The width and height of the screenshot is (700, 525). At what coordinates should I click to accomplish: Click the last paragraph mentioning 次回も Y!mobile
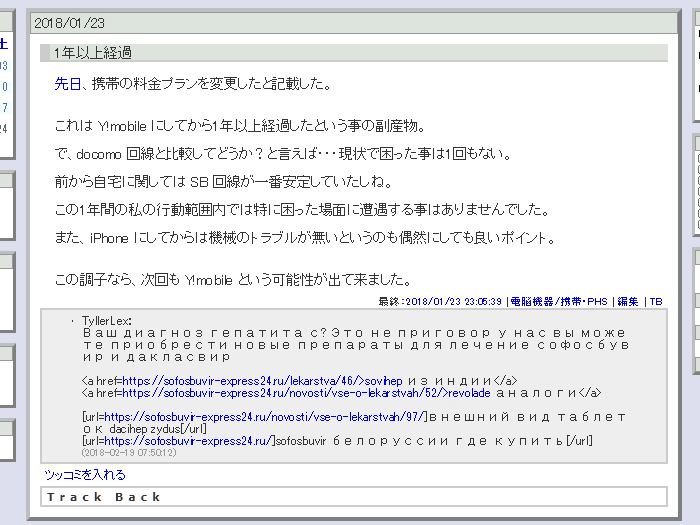point(232,279)
